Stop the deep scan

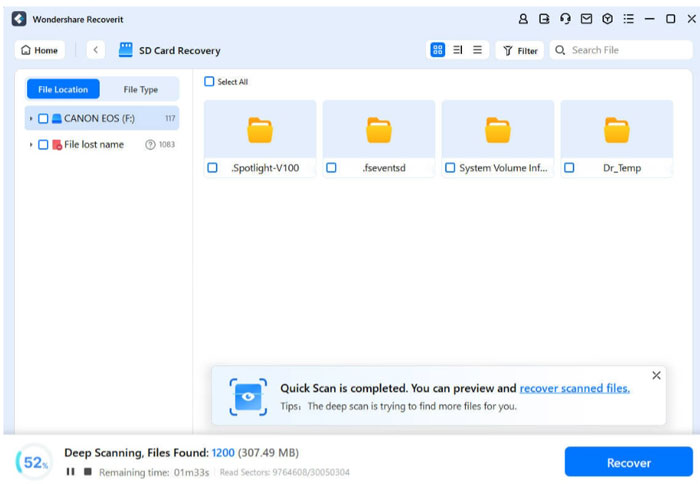(x=88, y=471)
